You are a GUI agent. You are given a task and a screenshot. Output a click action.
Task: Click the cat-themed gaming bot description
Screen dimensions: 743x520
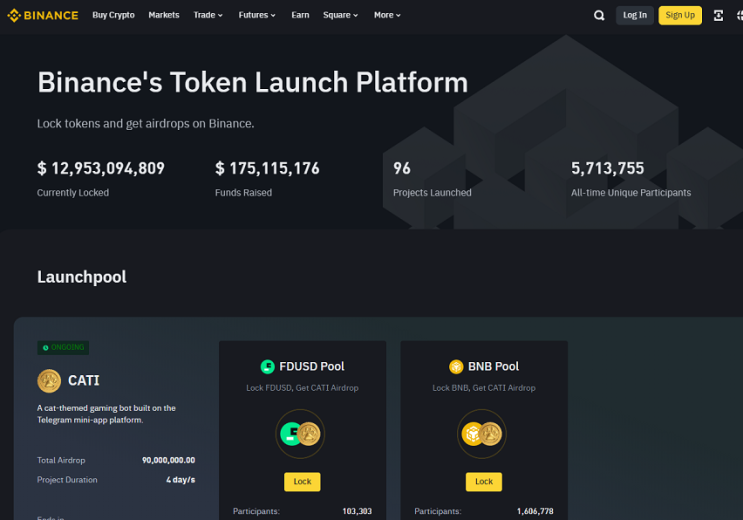point(107,414)
